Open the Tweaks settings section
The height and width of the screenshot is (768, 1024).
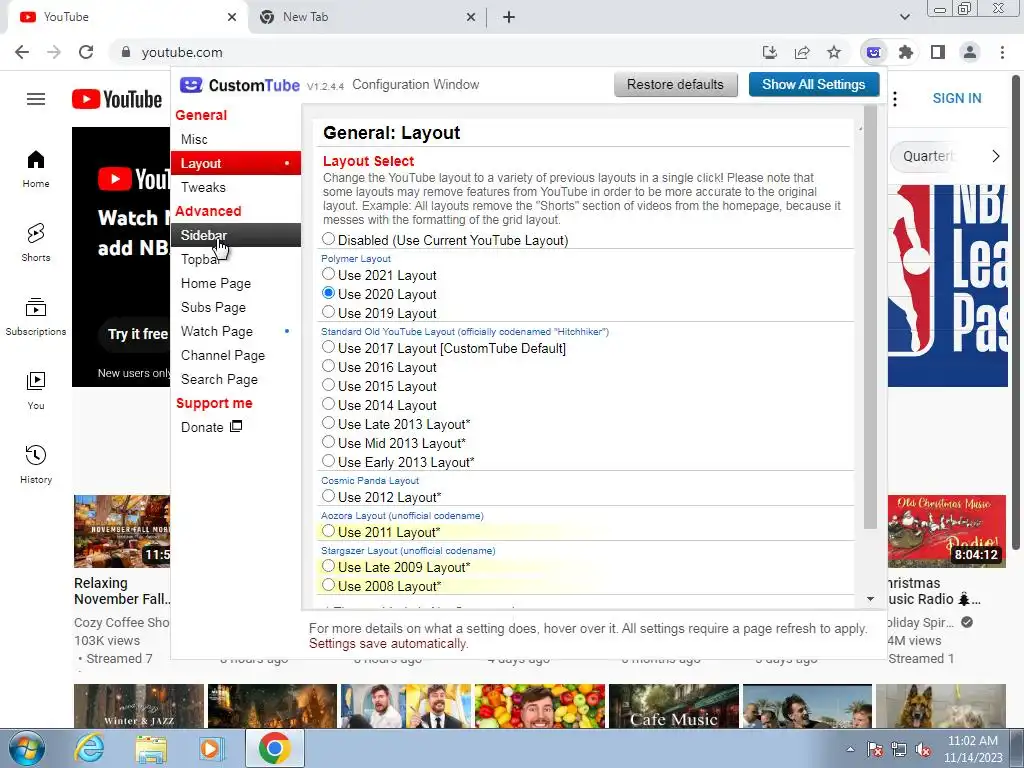236,187
